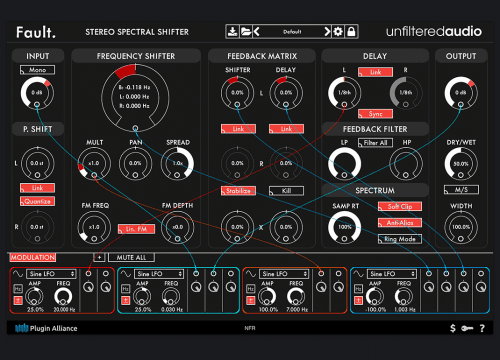Open the Default preset name dropdown
The width and height of the screenshot is (500, 360).
[x=292, y=32]
